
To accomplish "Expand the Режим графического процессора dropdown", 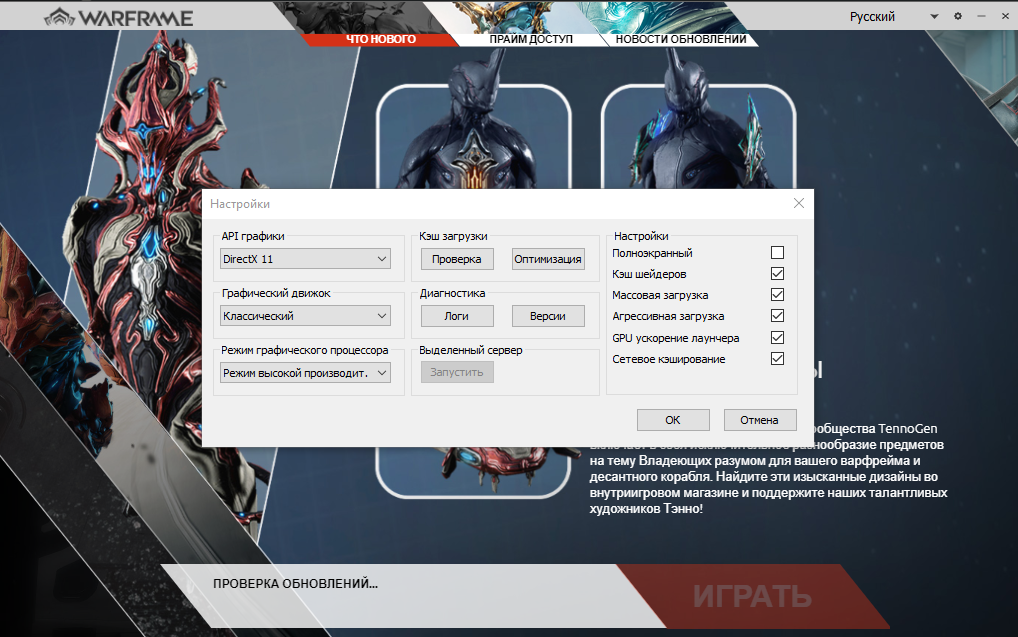I will point(305,373).
